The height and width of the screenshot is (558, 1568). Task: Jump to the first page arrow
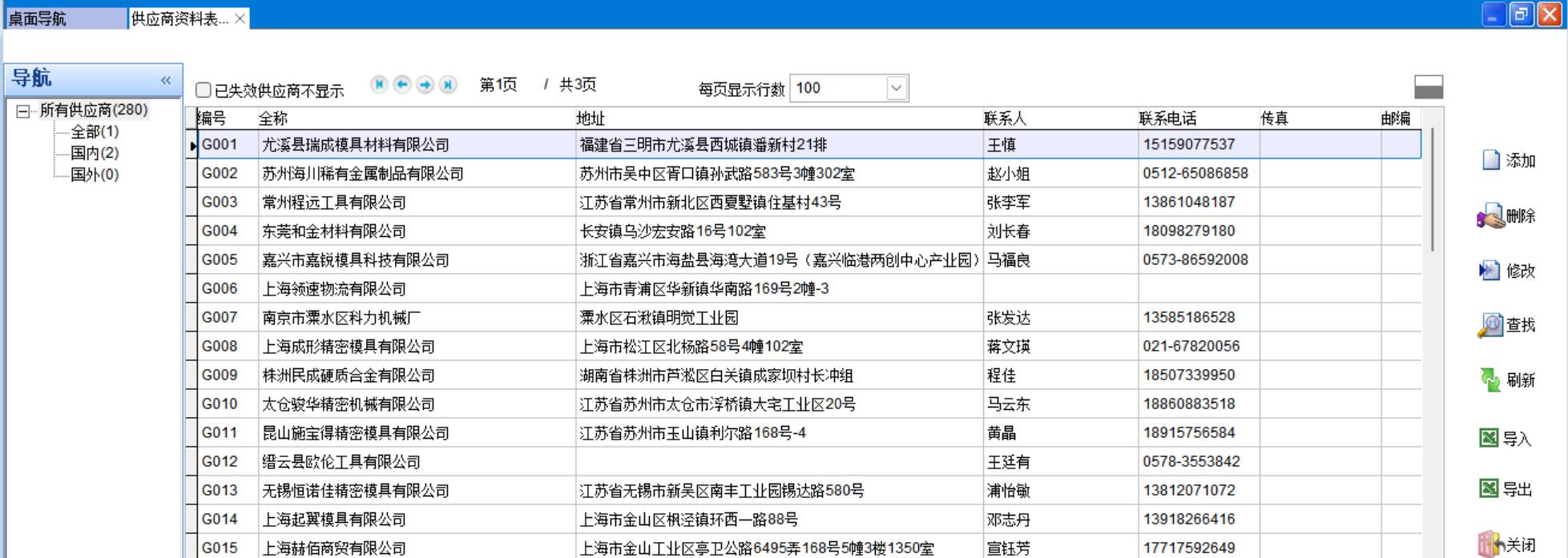(380, 85)
